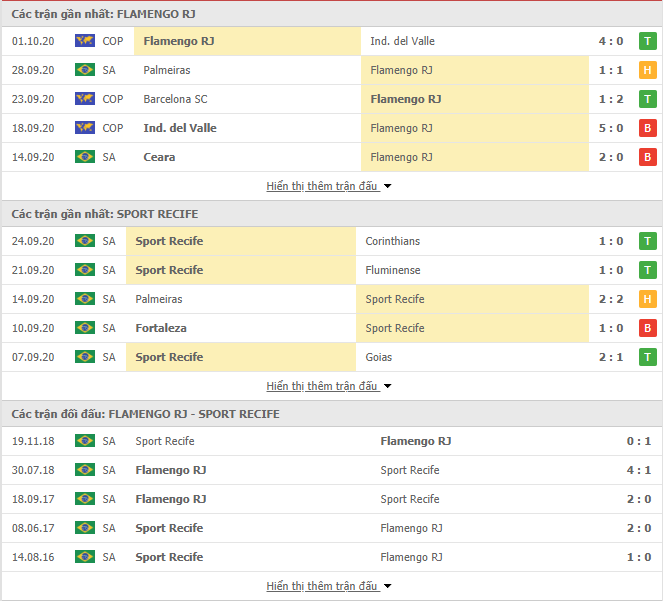Click the orange H badge for Palmeiras 2:2 Sport Recife

[647, 299]
